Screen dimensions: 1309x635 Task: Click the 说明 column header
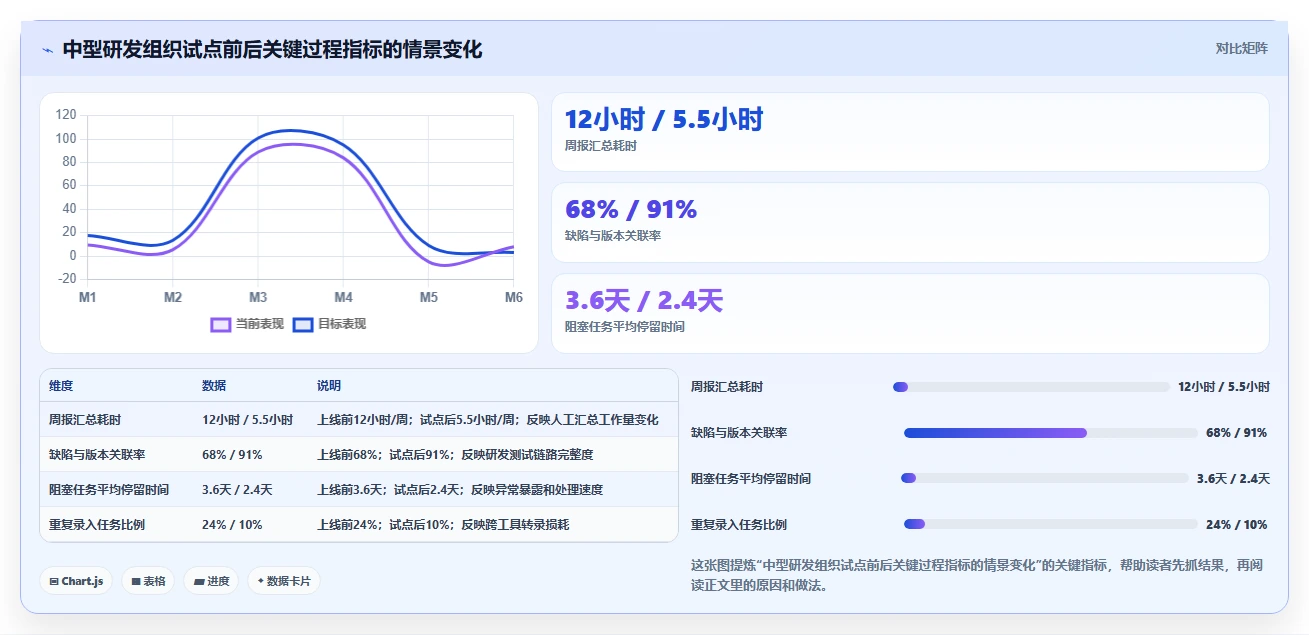329,386
